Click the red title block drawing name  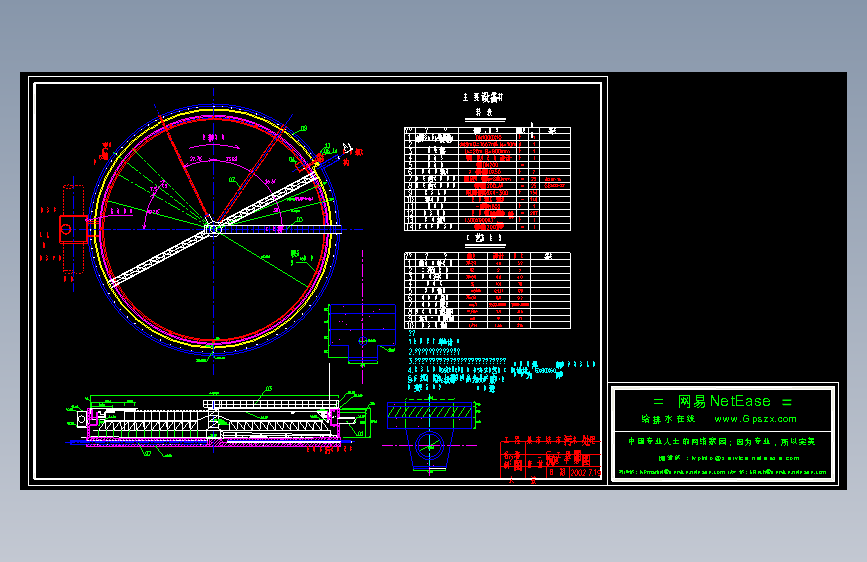coord(570,458)
